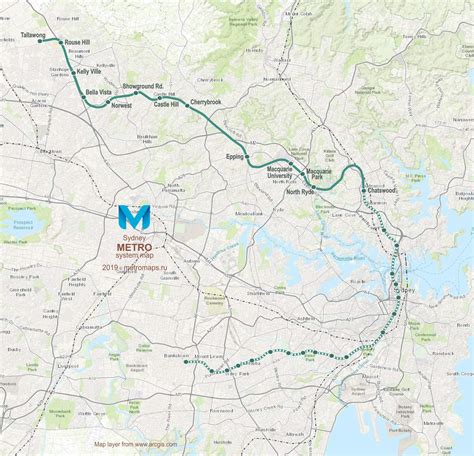Click the Sydney METRO system map title
The height and width of the screenshot is (456, 474).
point(134,247)
